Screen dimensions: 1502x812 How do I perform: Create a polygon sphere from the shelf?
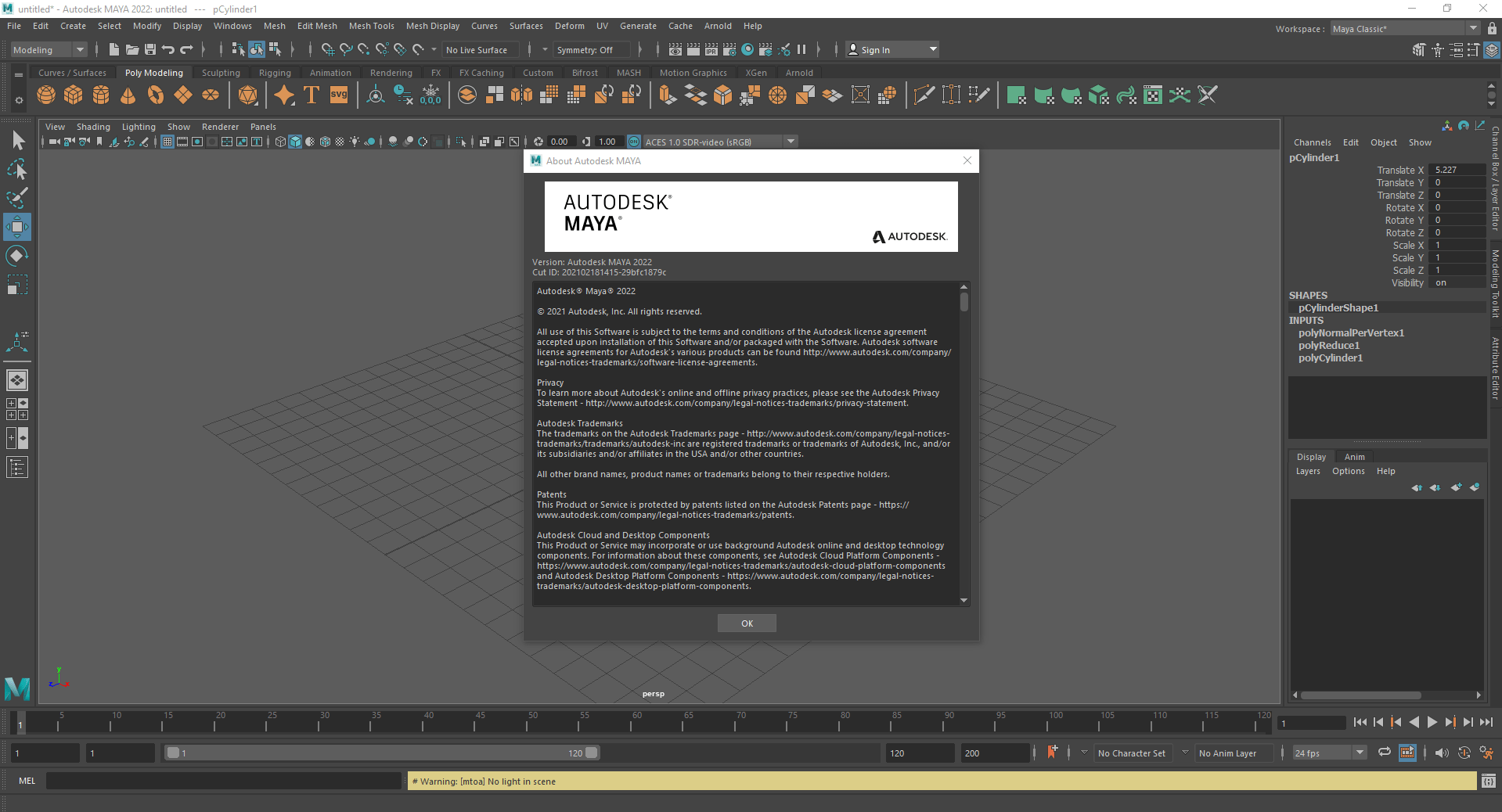tap(46, 95)
